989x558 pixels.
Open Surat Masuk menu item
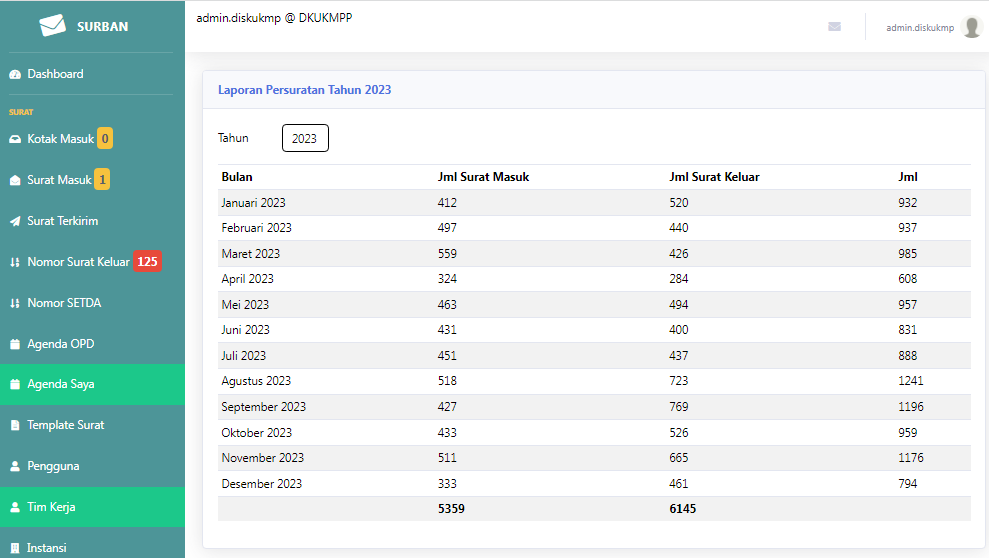click(92, 180)
